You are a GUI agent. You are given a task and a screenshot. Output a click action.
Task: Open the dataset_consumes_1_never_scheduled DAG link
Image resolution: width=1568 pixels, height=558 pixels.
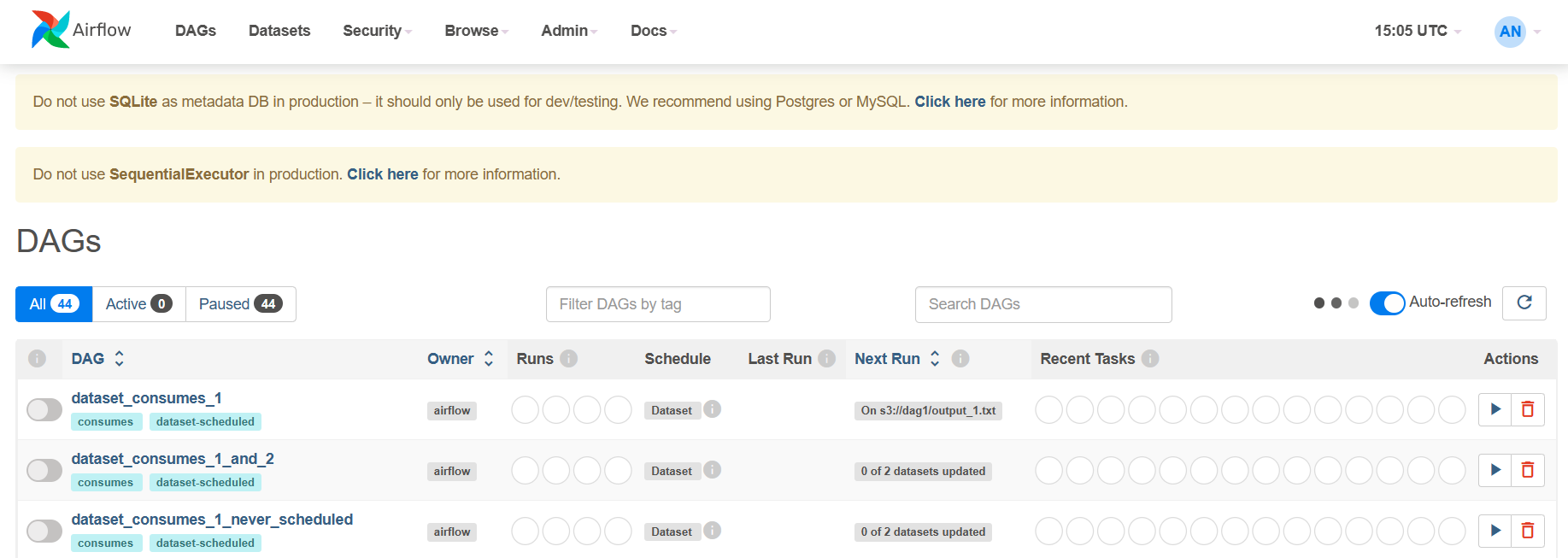tap(212, 520)
